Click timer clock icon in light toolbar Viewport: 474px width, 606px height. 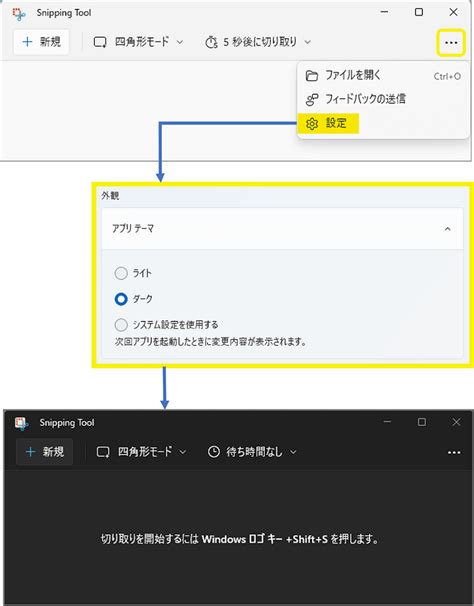(x=211, y=42)
